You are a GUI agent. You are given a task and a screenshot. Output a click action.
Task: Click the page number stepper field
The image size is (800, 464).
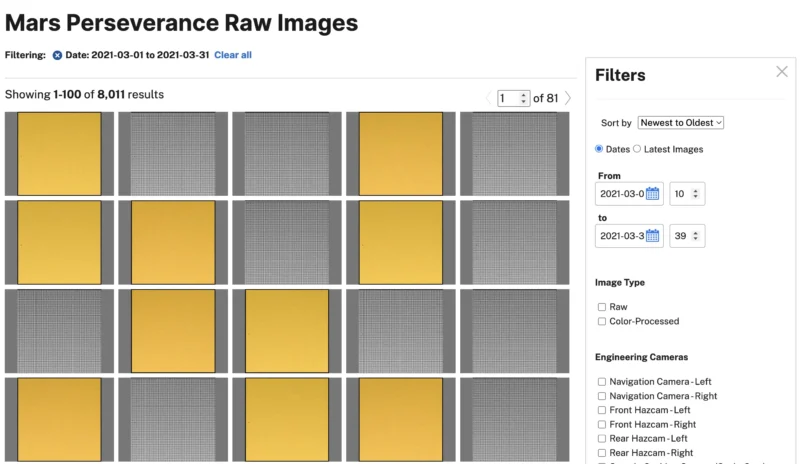point(513,98)
